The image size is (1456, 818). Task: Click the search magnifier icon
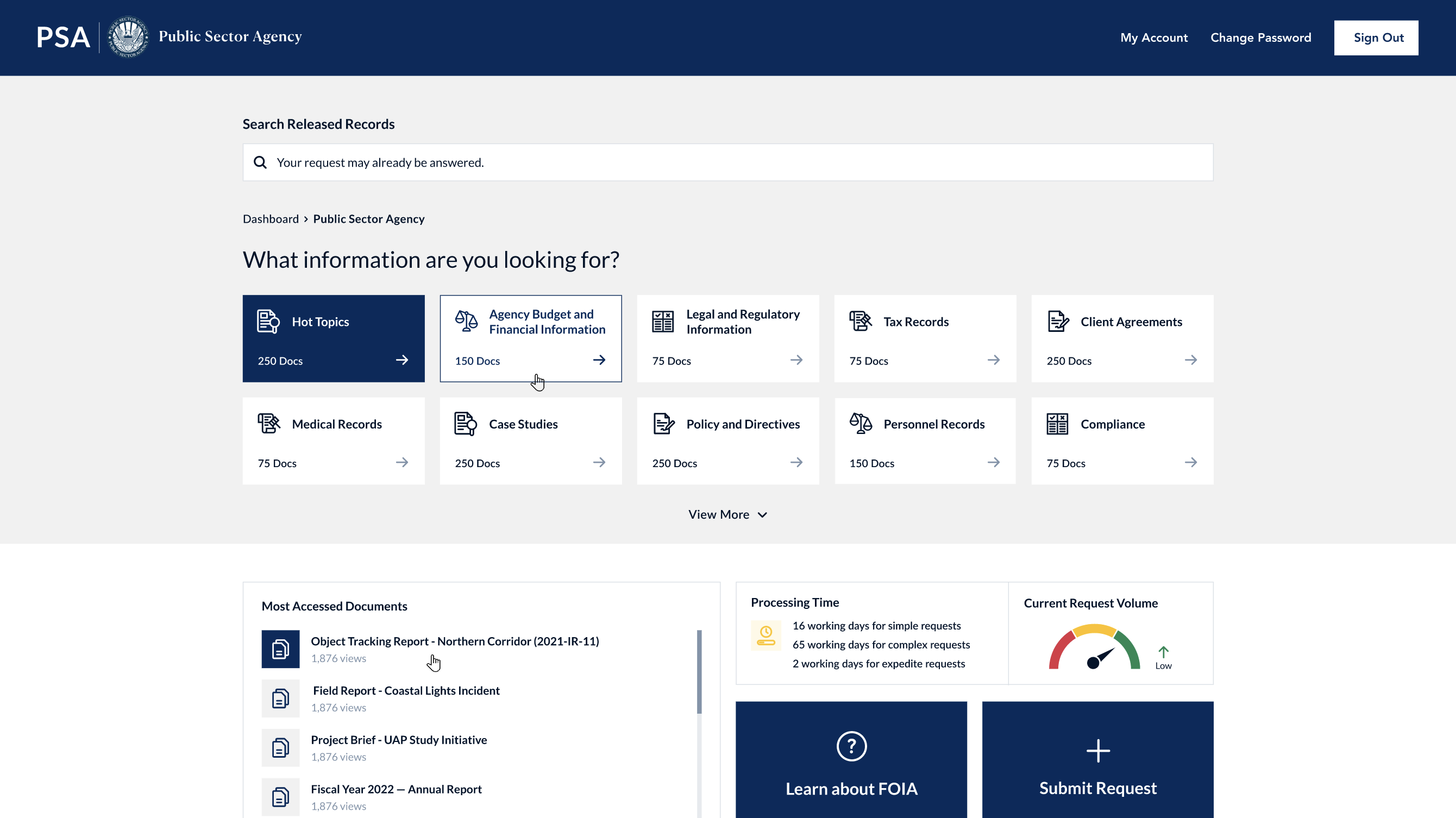click(x=261, y=162)
